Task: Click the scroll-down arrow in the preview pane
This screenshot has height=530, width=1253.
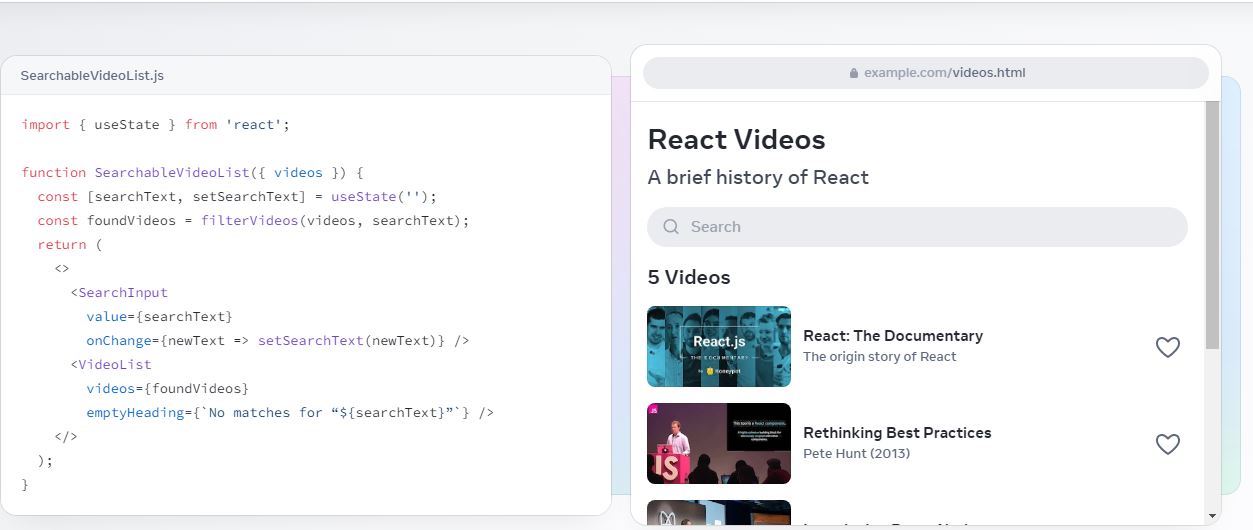Action: [1212, 515]
